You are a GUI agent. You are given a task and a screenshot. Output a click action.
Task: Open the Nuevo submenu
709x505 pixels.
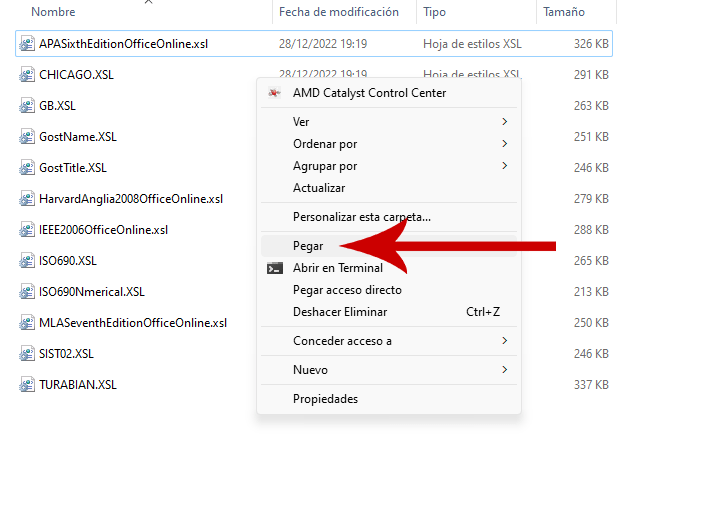pos(504,370)
